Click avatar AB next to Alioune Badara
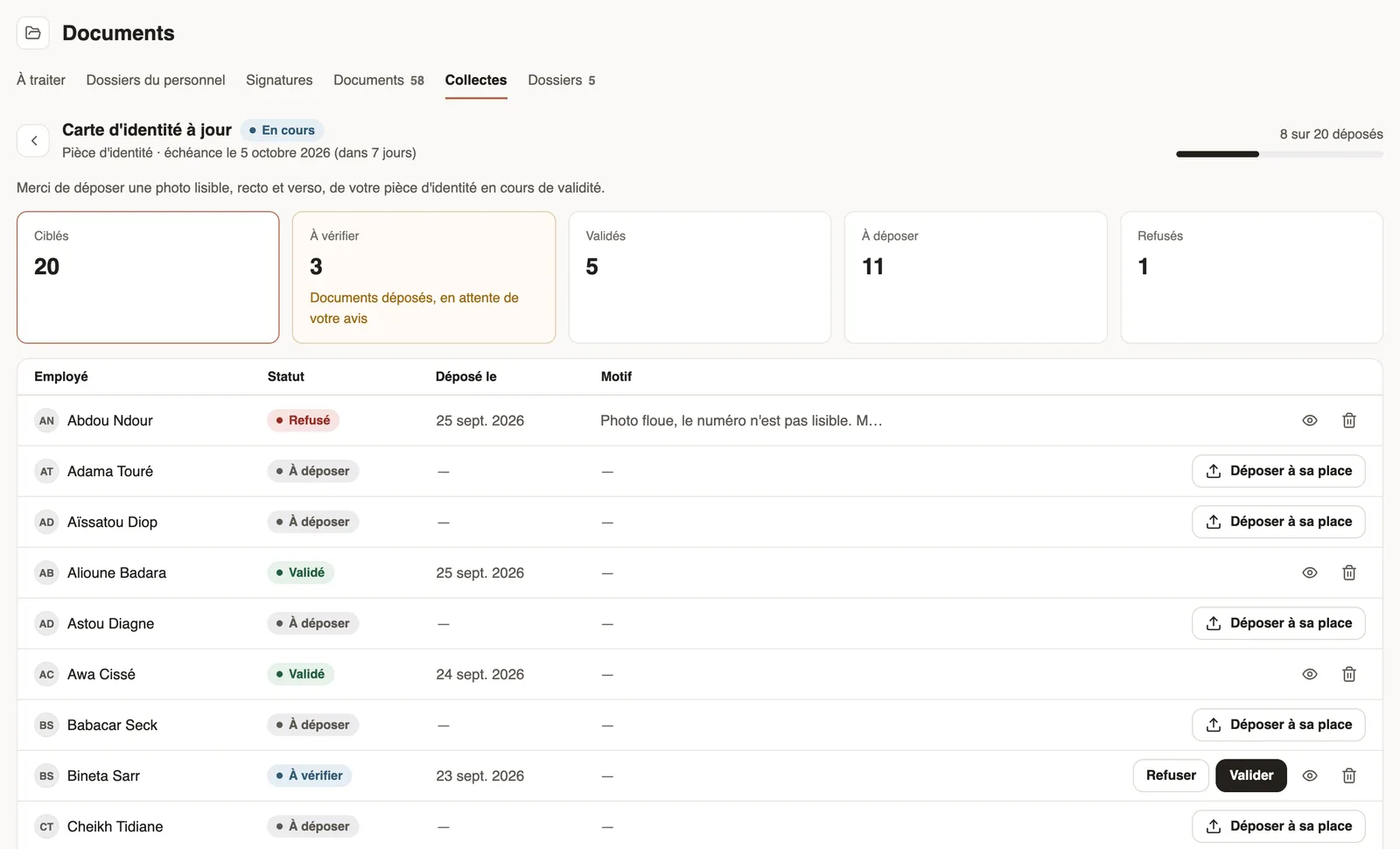The width and height of the screenshot is (1400, 849). click(46, 572)
